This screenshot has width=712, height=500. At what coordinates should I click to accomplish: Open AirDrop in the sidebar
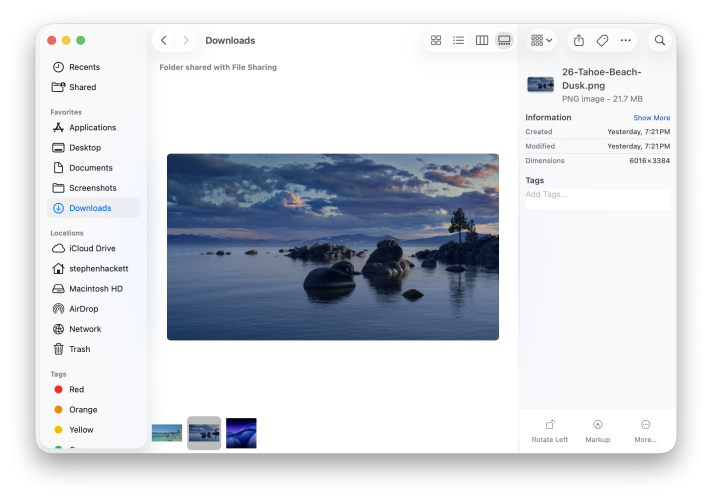click(83, 309)
